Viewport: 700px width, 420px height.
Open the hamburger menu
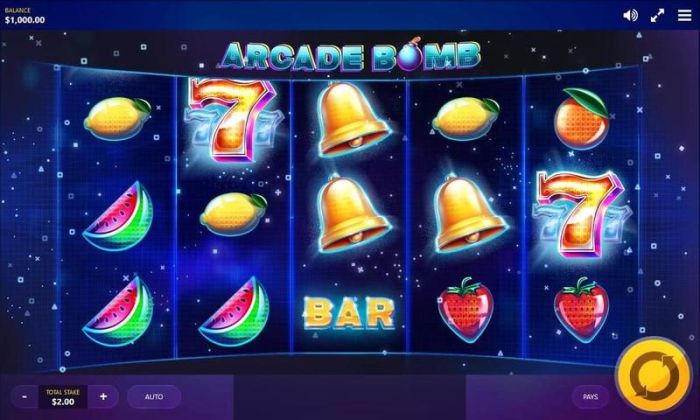(x=684, y=16)
